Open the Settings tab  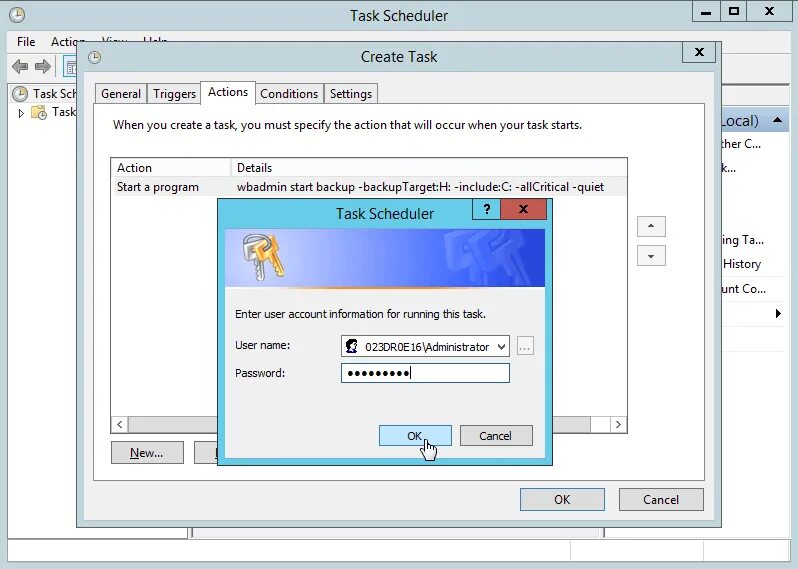point(351,94)
